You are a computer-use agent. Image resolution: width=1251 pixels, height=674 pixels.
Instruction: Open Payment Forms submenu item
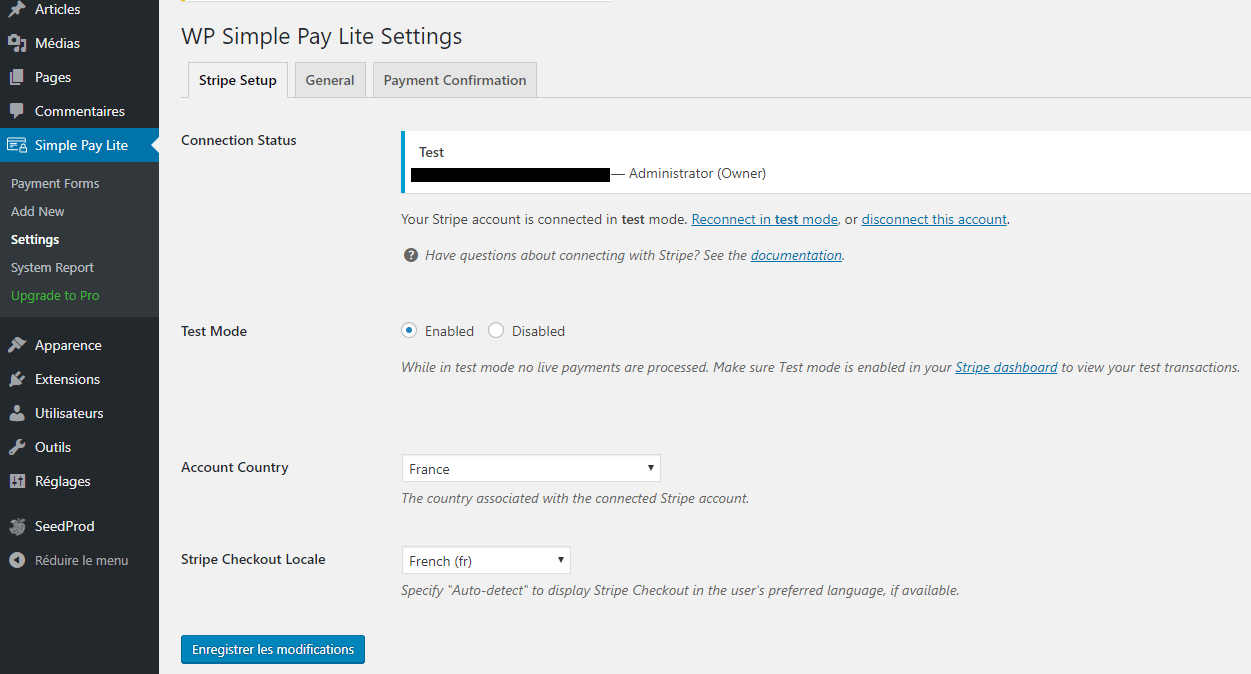tap(55, 183)
